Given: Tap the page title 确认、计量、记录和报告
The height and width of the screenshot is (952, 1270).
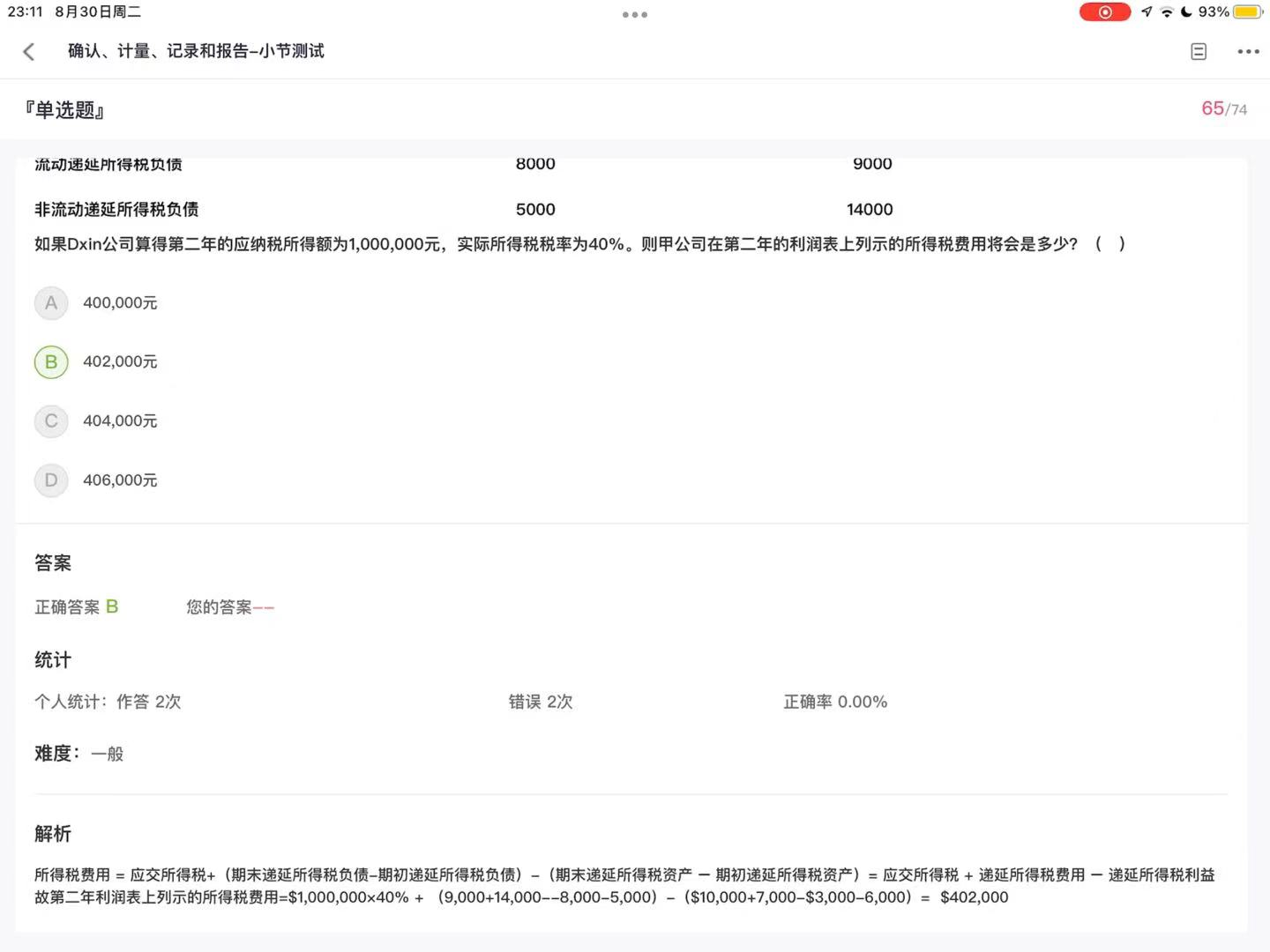Looking at the screenshot, I should [x=196, y=51].
